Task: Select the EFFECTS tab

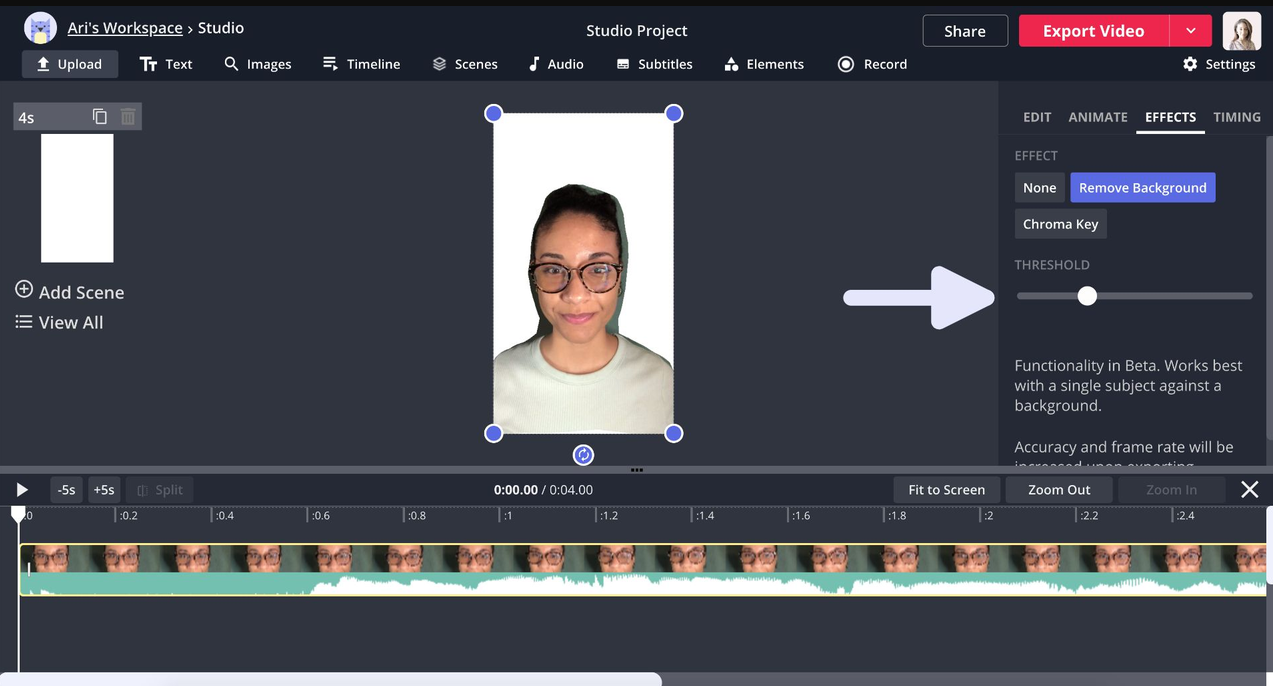Action: [x=1170, y=117]
